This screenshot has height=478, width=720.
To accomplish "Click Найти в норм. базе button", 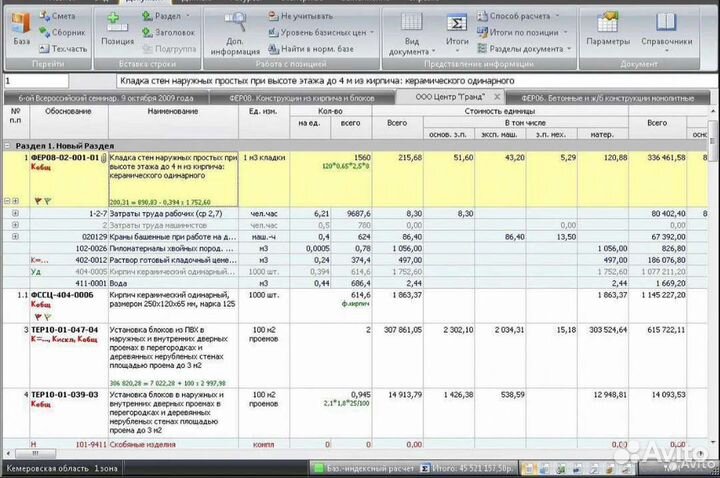I will tap(308, 47).
